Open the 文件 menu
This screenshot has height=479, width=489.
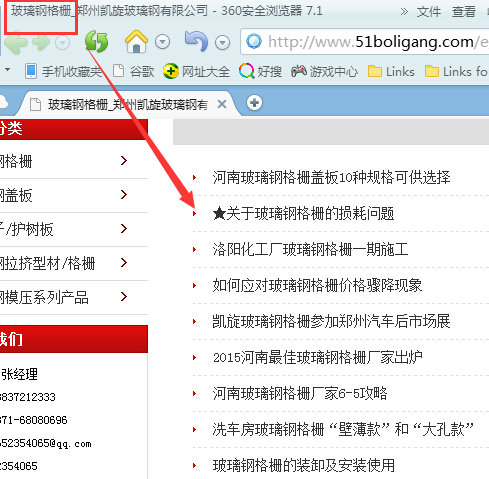pos(428,12)
